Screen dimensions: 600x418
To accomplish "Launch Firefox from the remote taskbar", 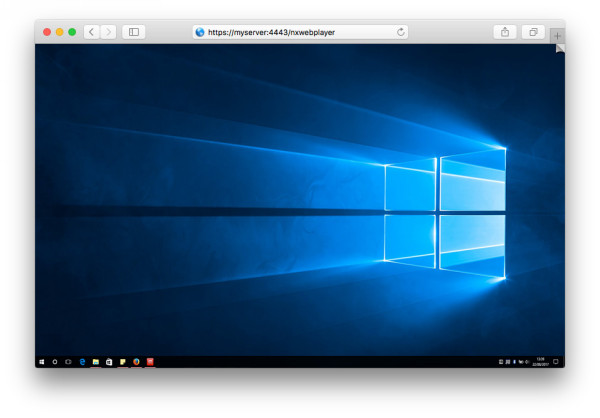I will coord(136,362).
